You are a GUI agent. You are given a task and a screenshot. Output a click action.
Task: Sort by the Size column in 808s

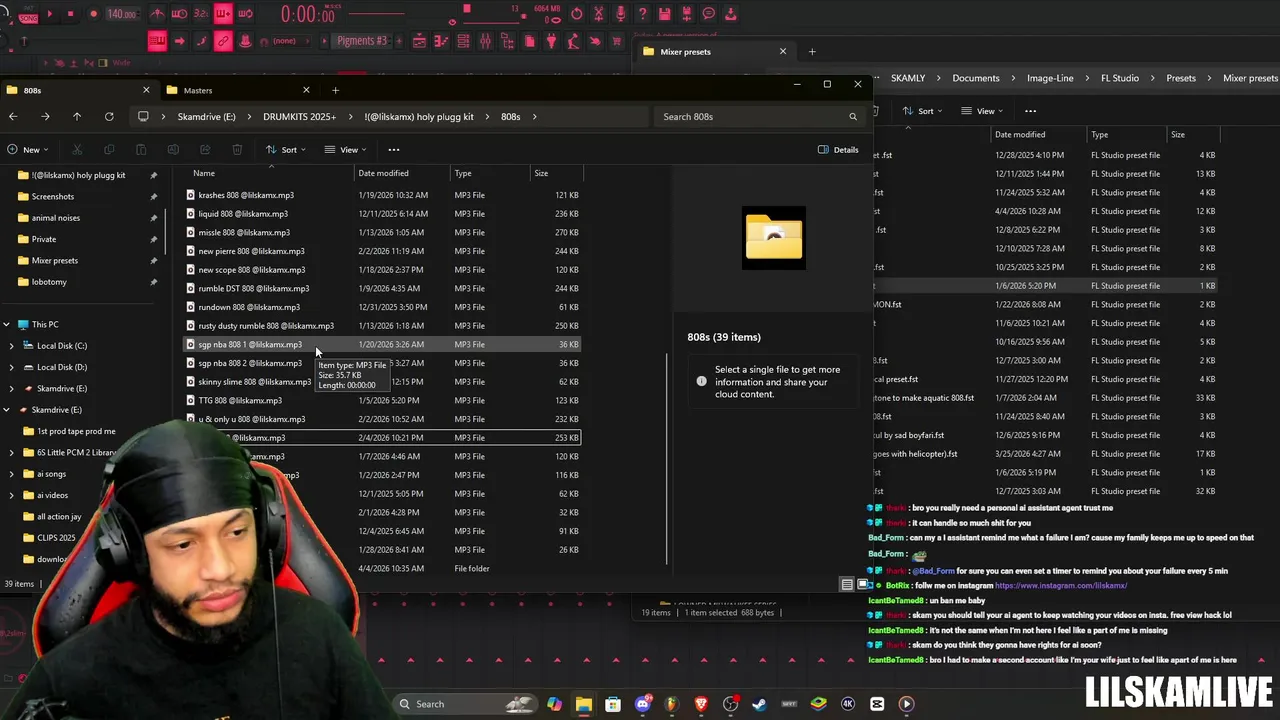(555, 173)
